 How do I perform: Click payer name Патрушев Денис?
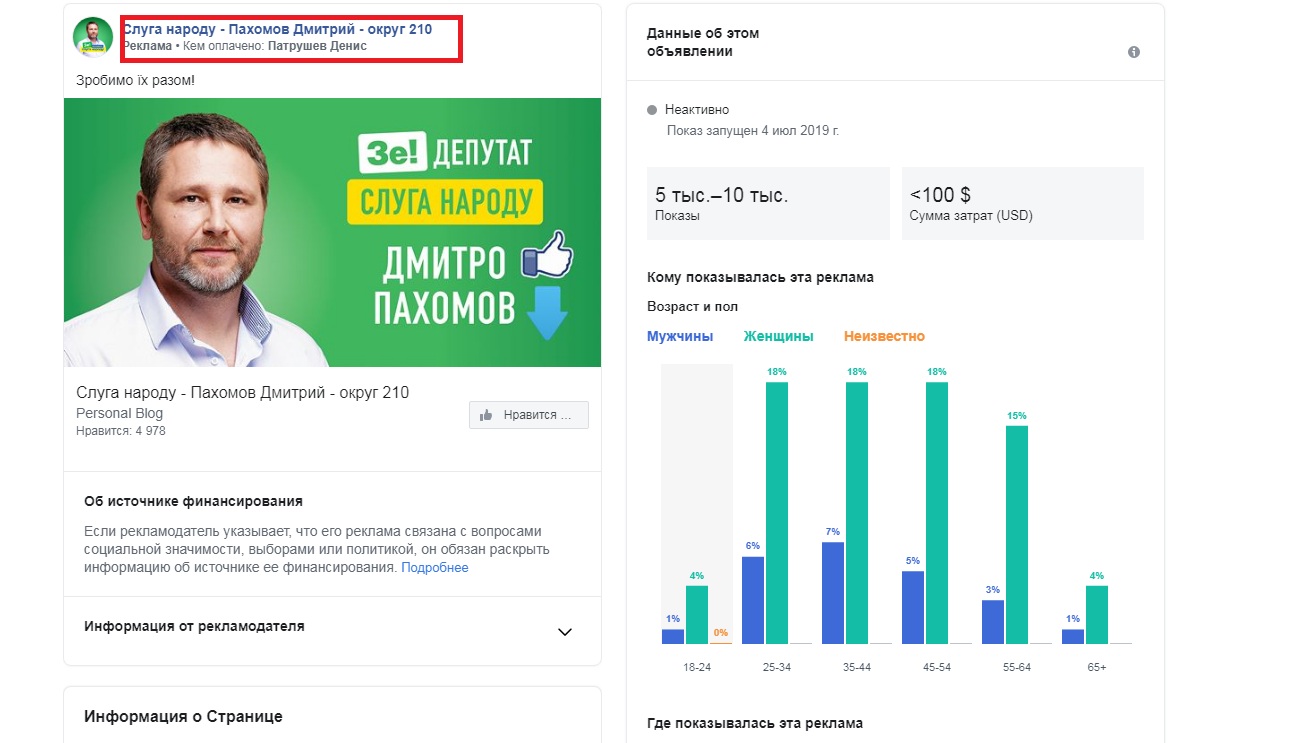pyautogui.click(x=318, y=46)
